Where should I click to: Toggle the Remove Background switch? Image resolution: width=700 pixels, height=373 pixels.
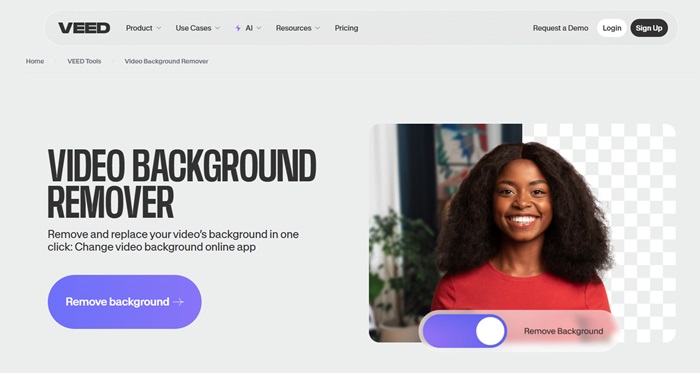click(464, 331)
